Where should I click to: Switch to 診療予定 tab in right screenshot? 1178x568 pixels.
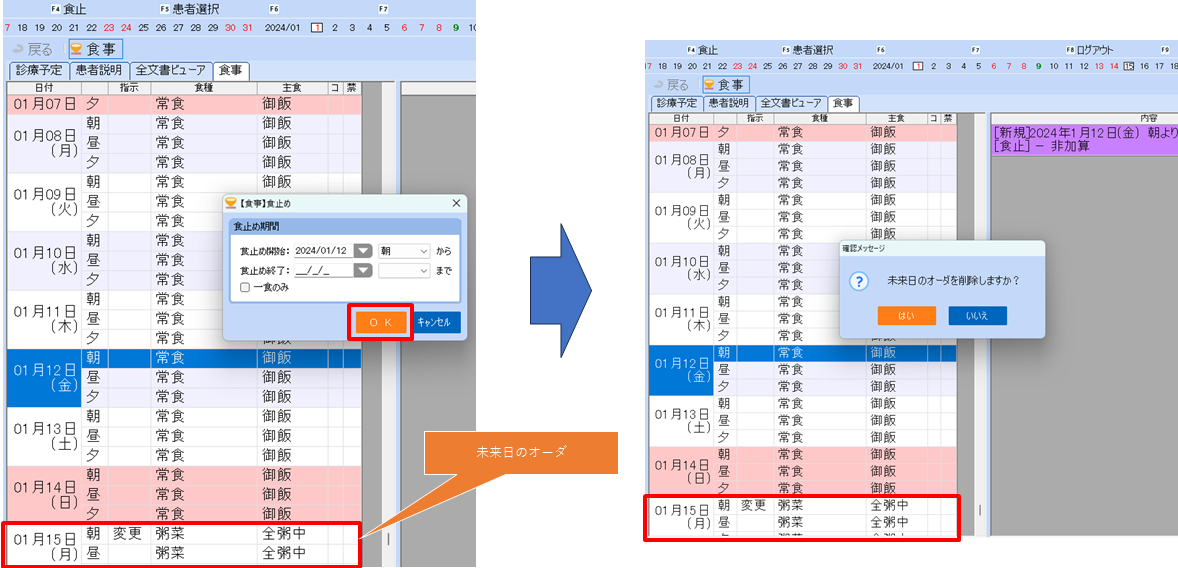(x=675, y=104)
